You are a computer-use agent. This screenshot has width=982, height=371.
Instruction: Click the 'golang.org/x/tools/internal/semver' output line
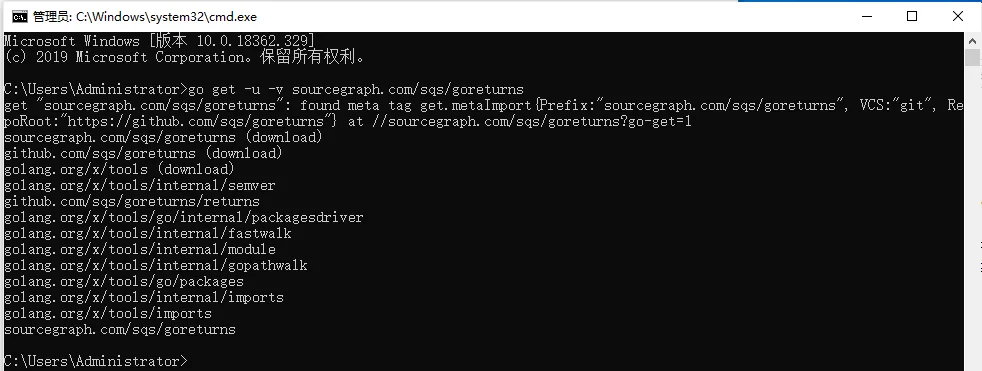point(140,186)
